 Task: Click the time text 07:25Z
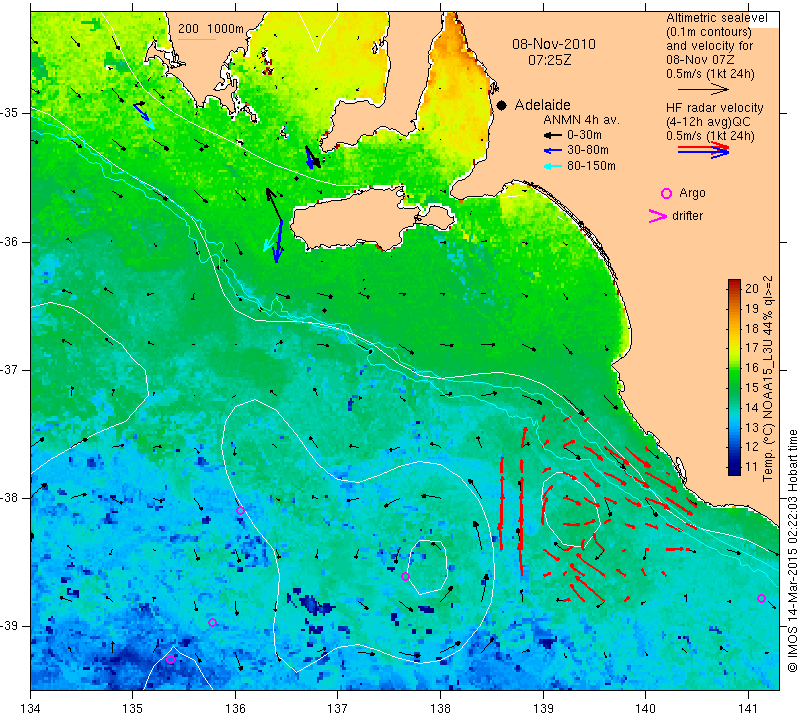click(x=549, y=60)
